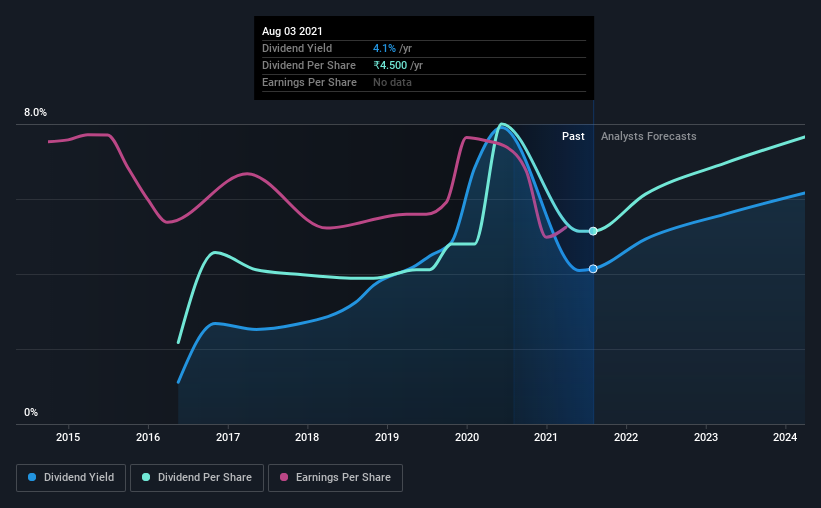The width and height of the screenshot is (821, 508).
Task: Click the 2017 x-axis label
Action: (228, 437)
